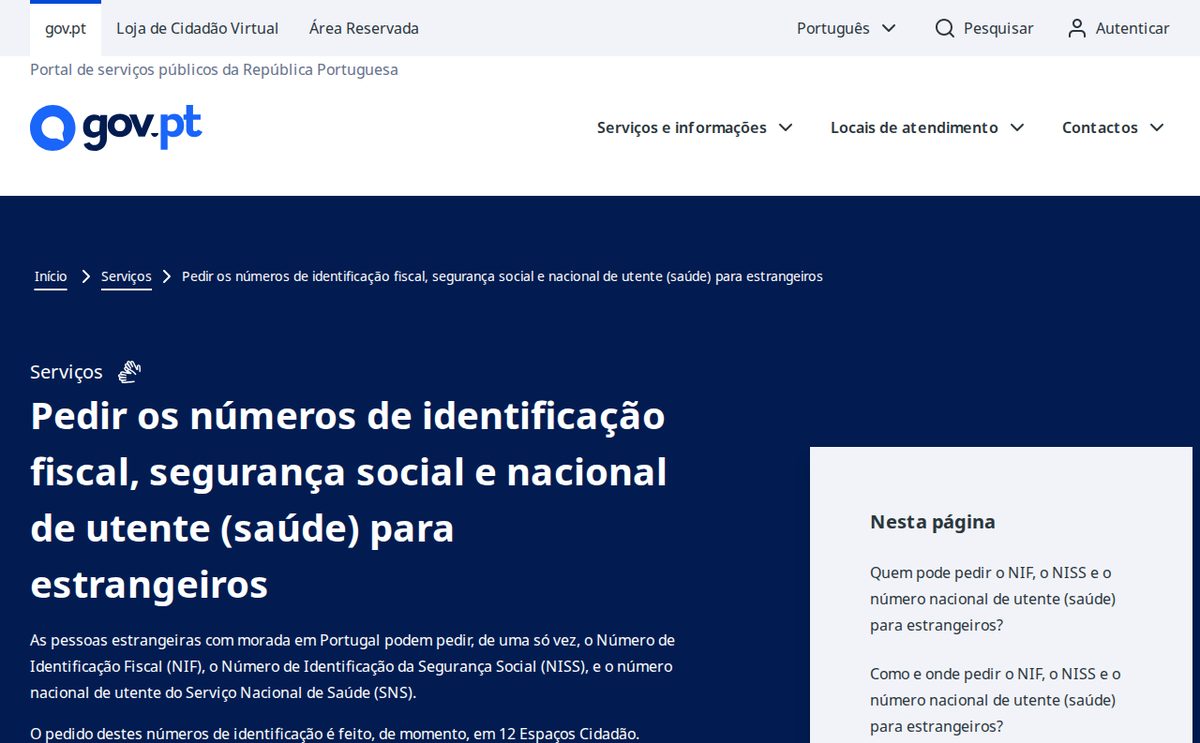Click the user profile icon beside Autenticar
Viewport: 1200px width, 743px height.
(x=1077, y=28)
